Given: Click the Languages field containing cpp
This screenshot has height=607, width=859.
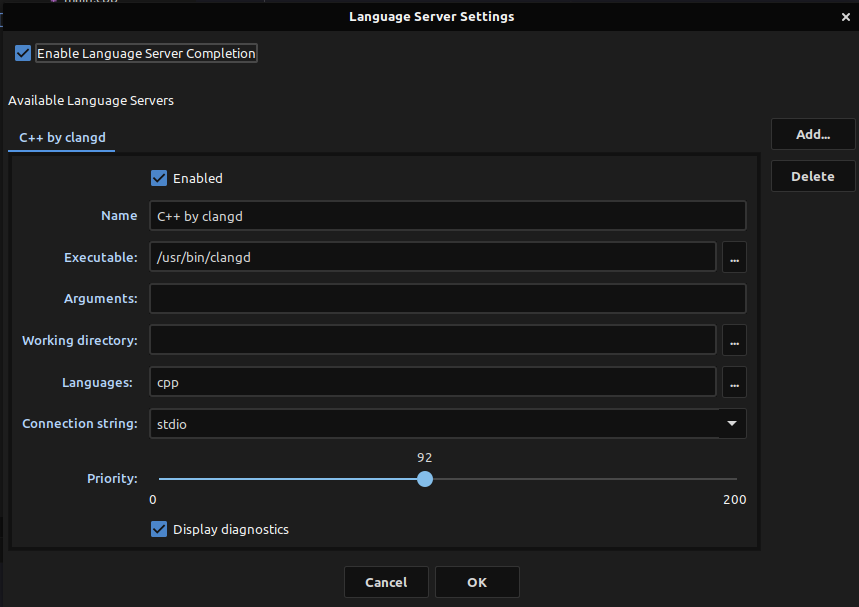Looking at the screenshot, I should click(432, 382).
